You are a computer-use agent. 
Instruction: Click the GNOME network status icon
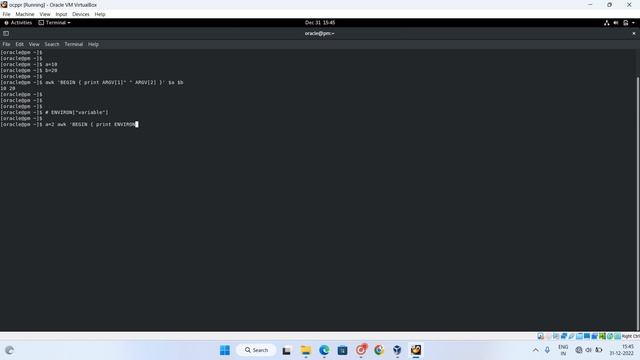[x=607, y=23]
